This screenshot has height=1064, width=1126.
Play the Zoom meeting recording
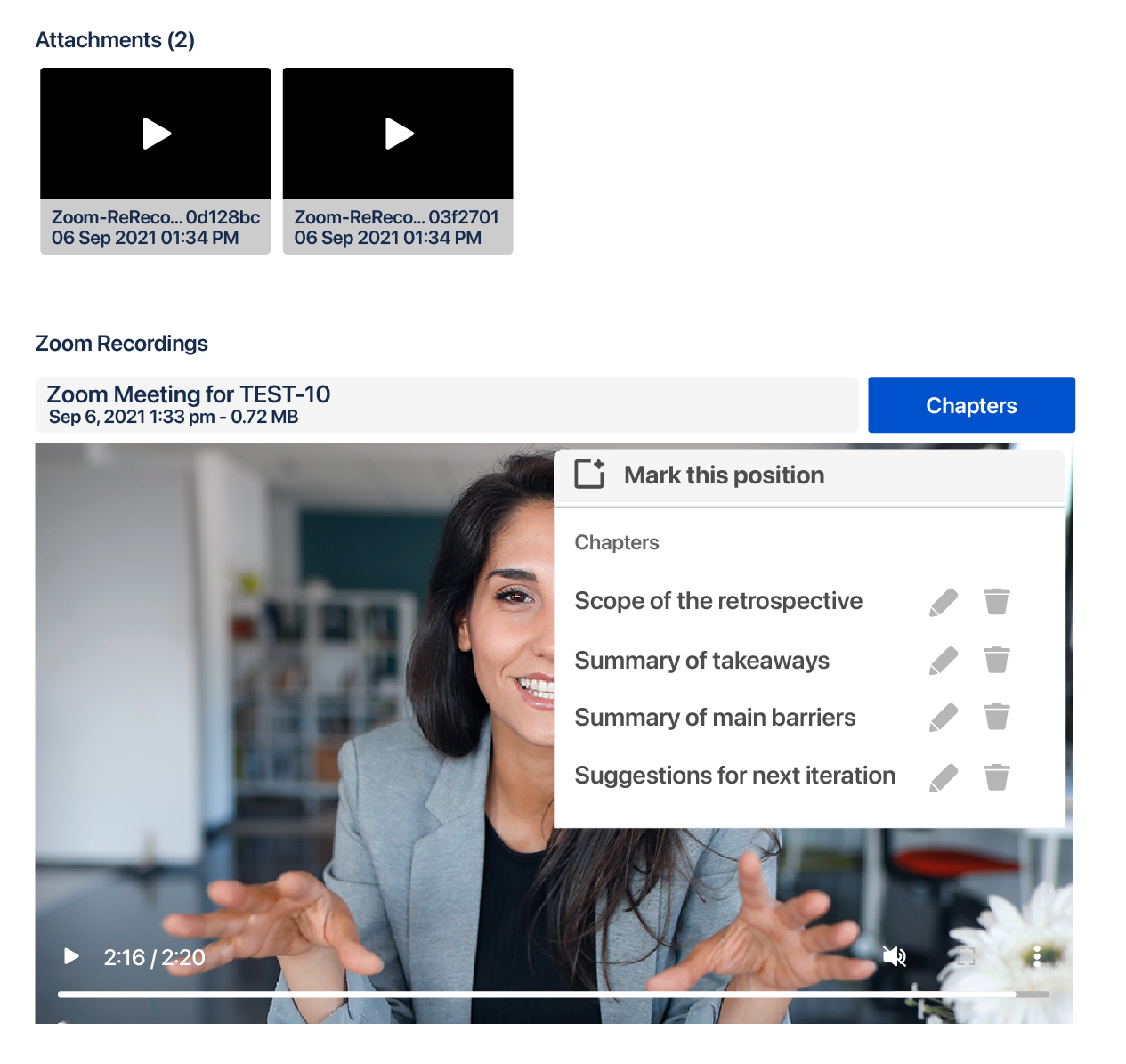[72, 956]
